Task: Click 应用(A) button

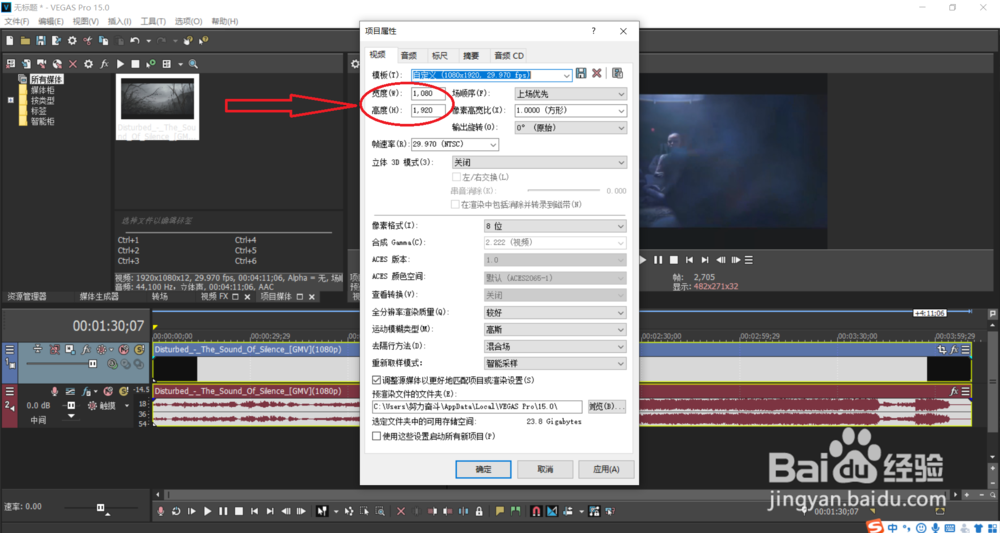Action: coord(607,469)
